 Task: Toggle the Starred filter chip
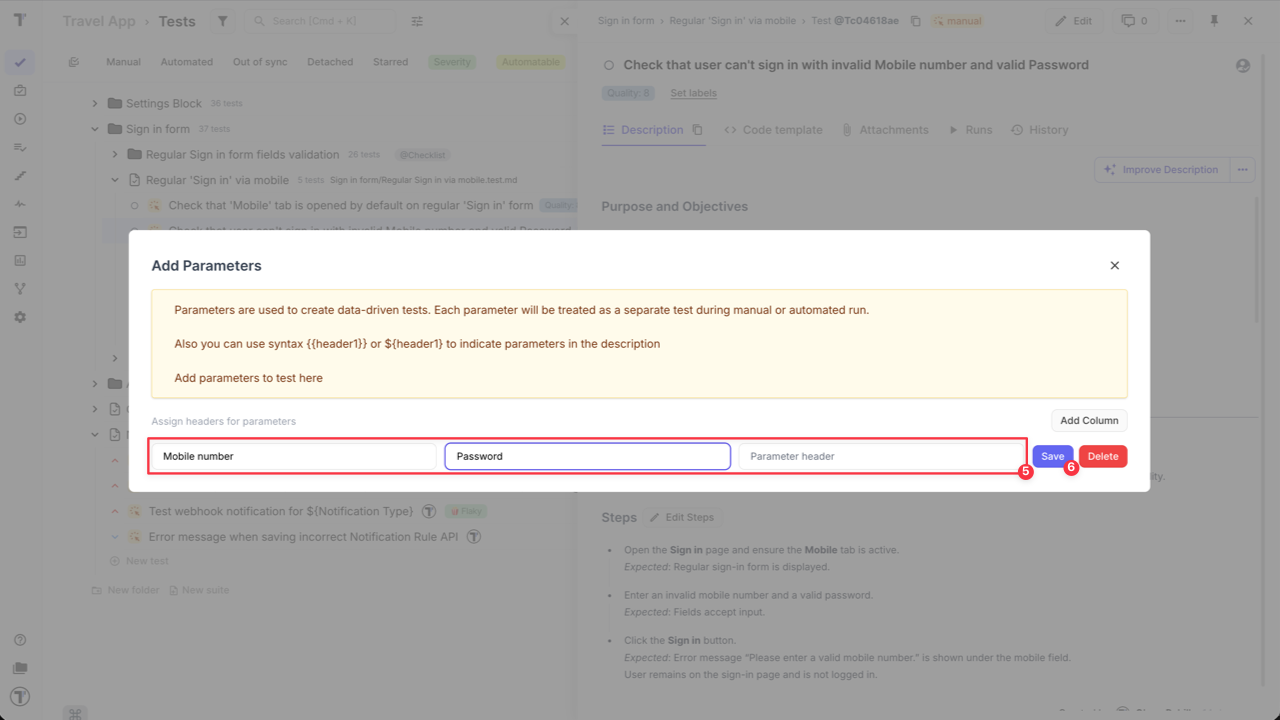tap(390, 61)
